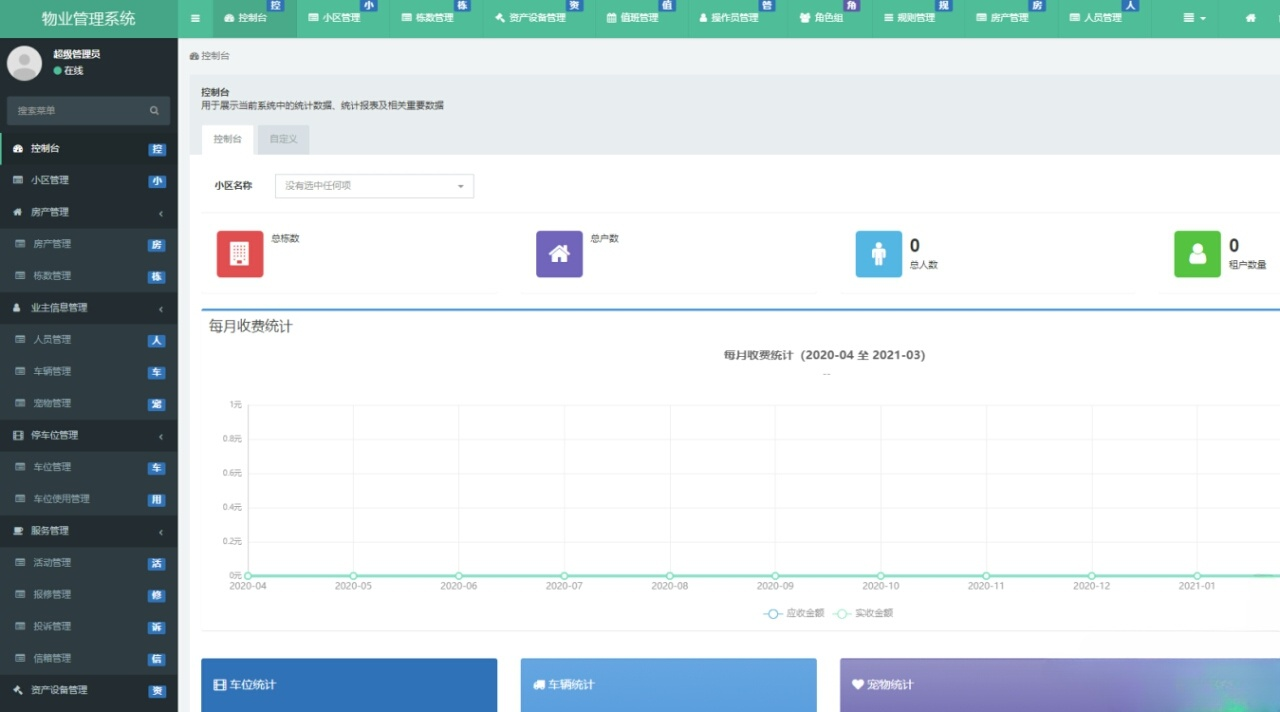The image size is (1280, 712).
Task: Click the 2021-01 data point on chart
Action: click(1197, 576)
